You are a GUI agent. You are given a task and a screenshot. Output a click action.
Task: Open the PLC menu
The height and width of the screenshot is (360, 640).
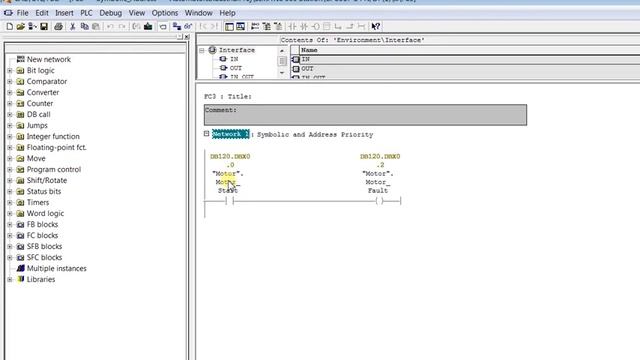point(86,13)
